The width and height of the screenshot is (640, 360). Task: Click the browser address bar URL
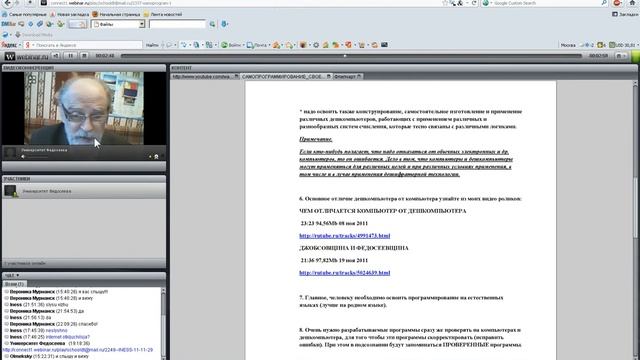[110, 3]
